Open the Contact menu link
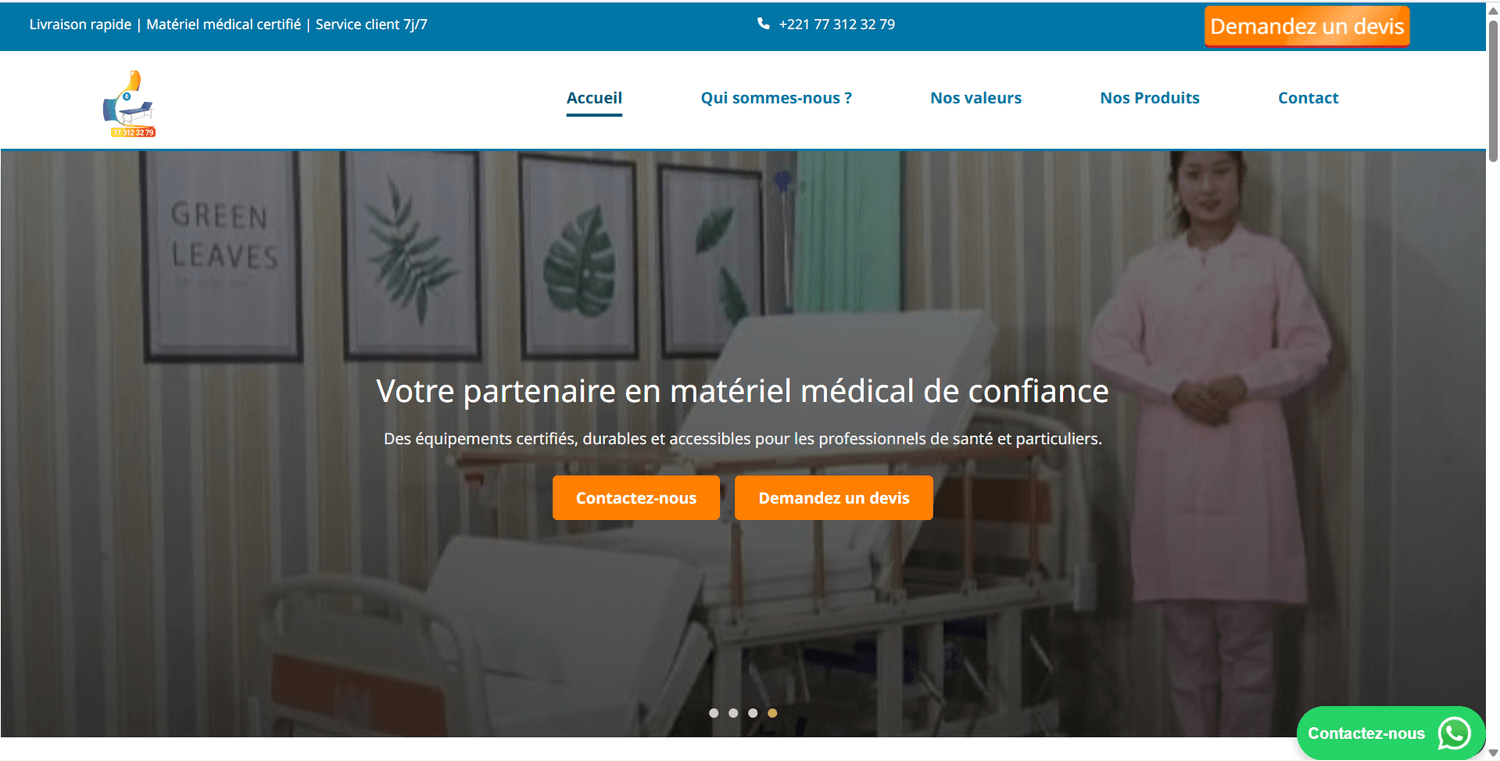This screenshot has width=1500, height=761. coord(1308,98)
